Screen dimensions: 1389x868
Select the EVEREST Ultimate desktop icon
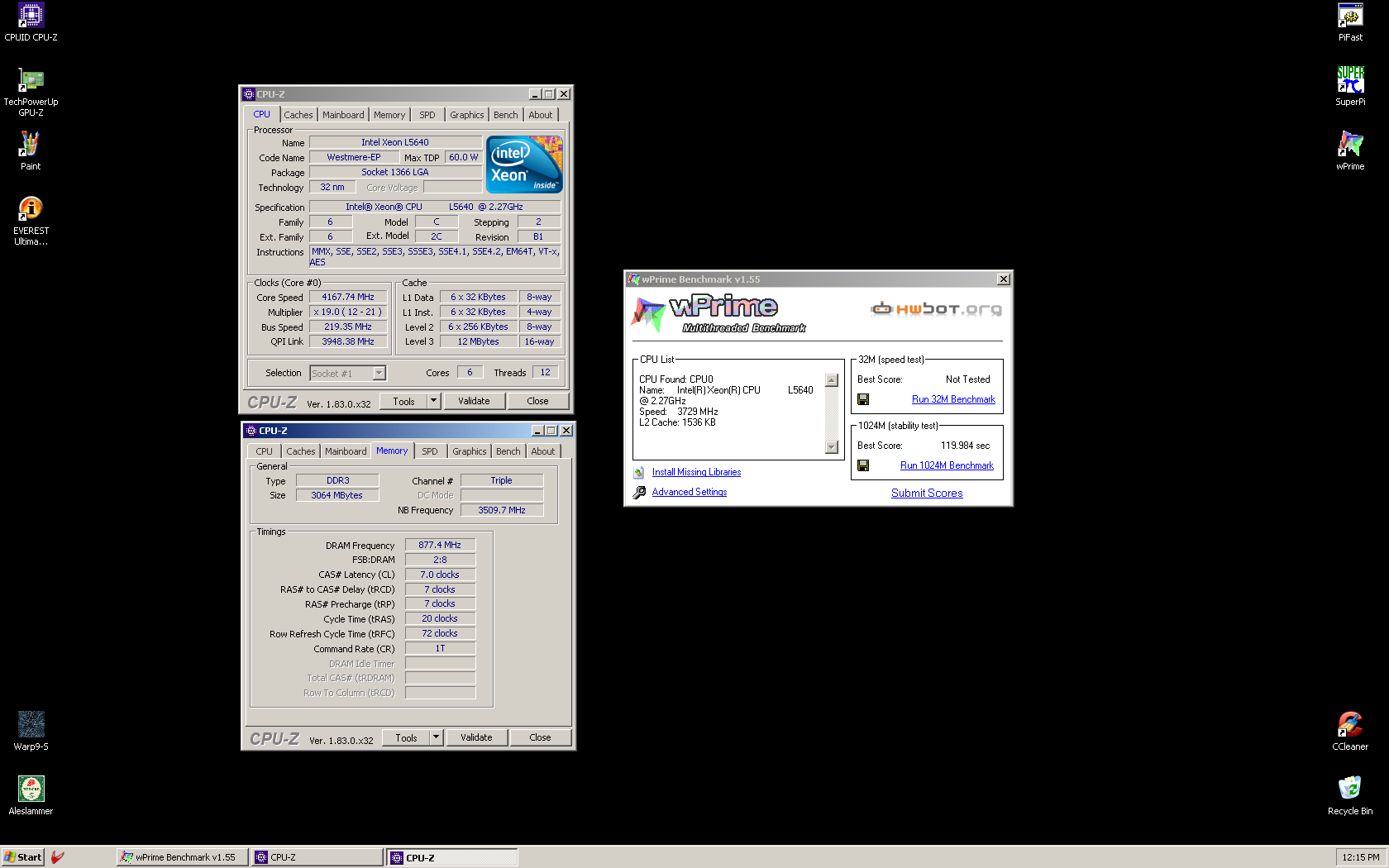coord(31,222)
